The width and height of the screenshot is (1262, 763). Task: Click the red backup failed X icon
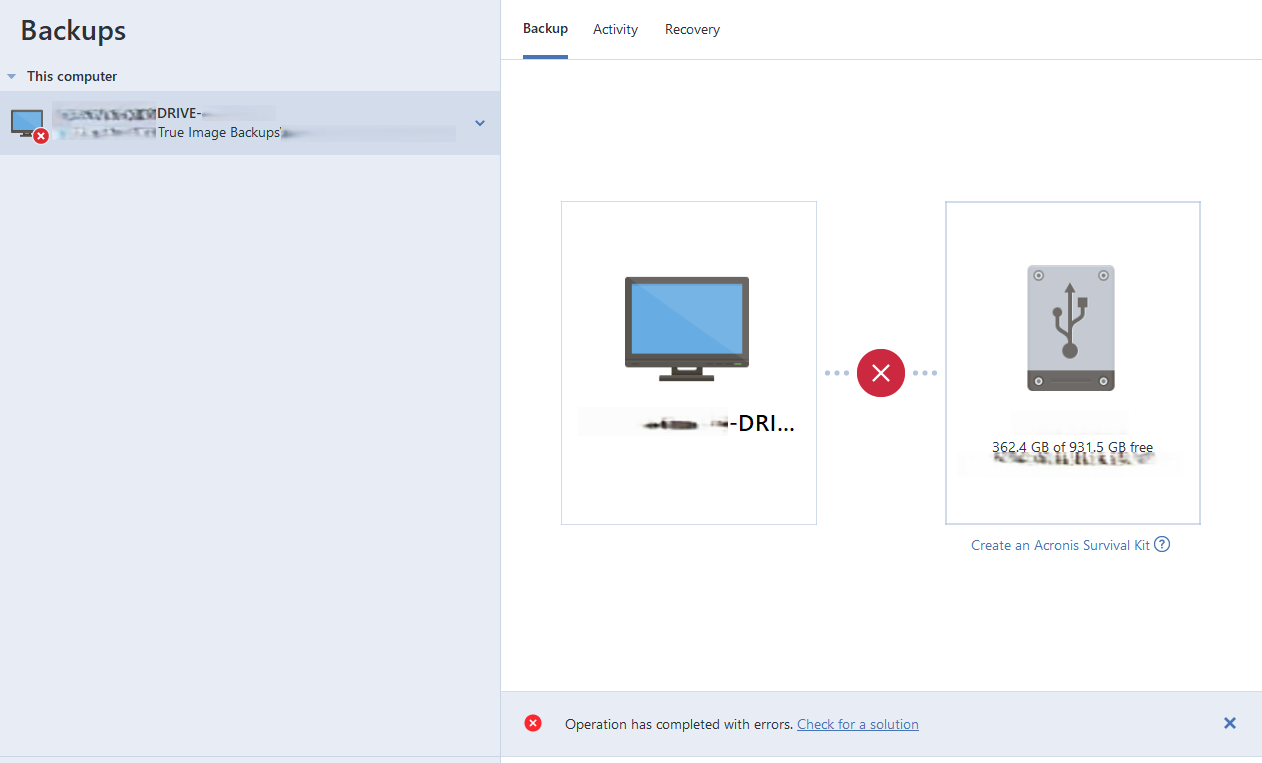coord(881,373)
